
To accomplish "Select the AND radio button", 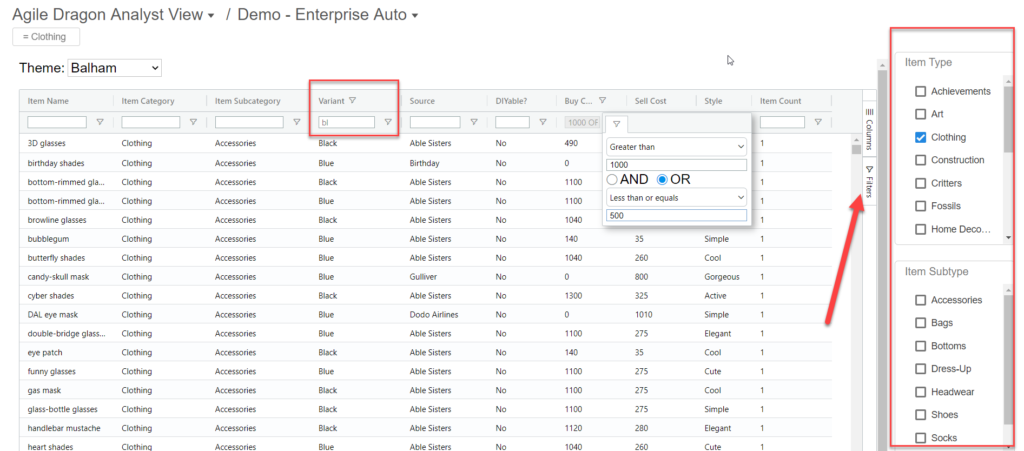I will pos(612,179).
